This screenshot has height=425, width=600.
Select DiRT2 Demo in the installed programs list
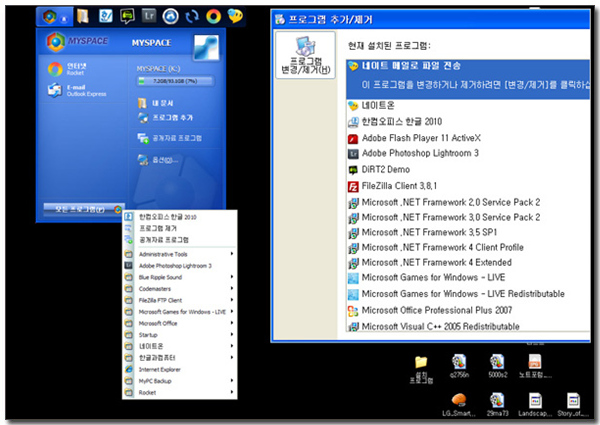tap(468, 169)
